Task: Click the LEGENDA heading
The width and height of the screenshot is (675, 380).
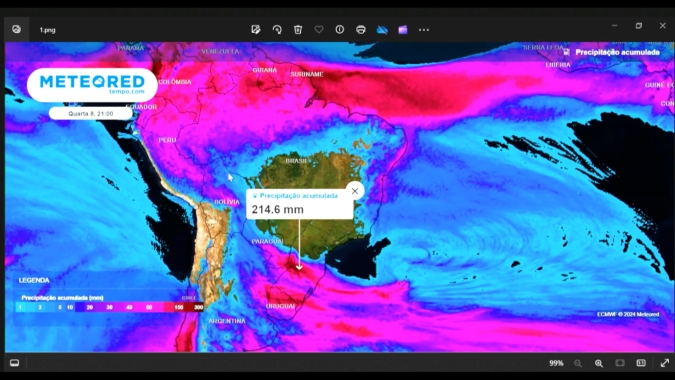Action: (x=34, y=280)
